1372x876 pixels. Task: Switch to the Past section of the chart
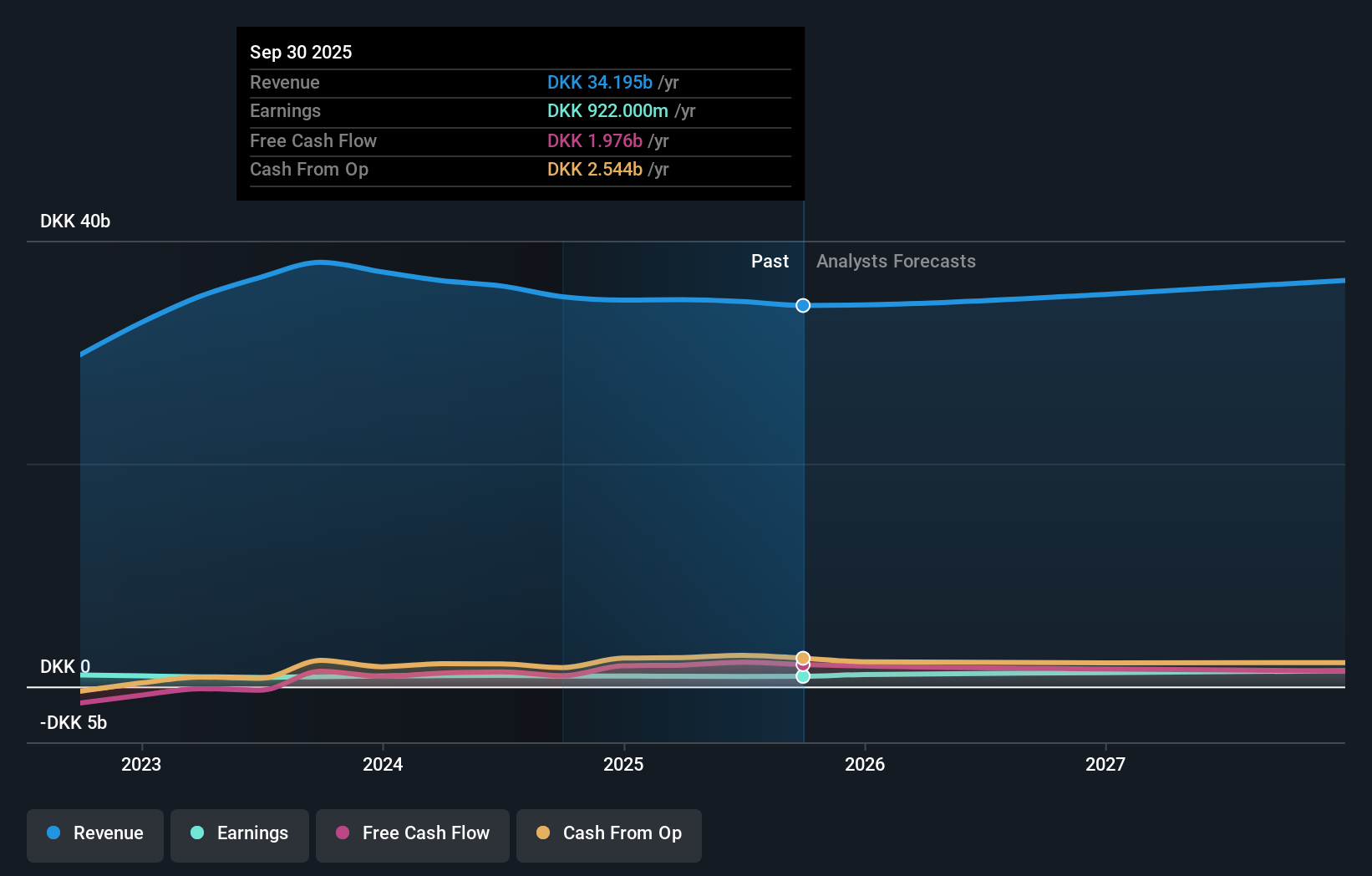click(x=770, y=261)
